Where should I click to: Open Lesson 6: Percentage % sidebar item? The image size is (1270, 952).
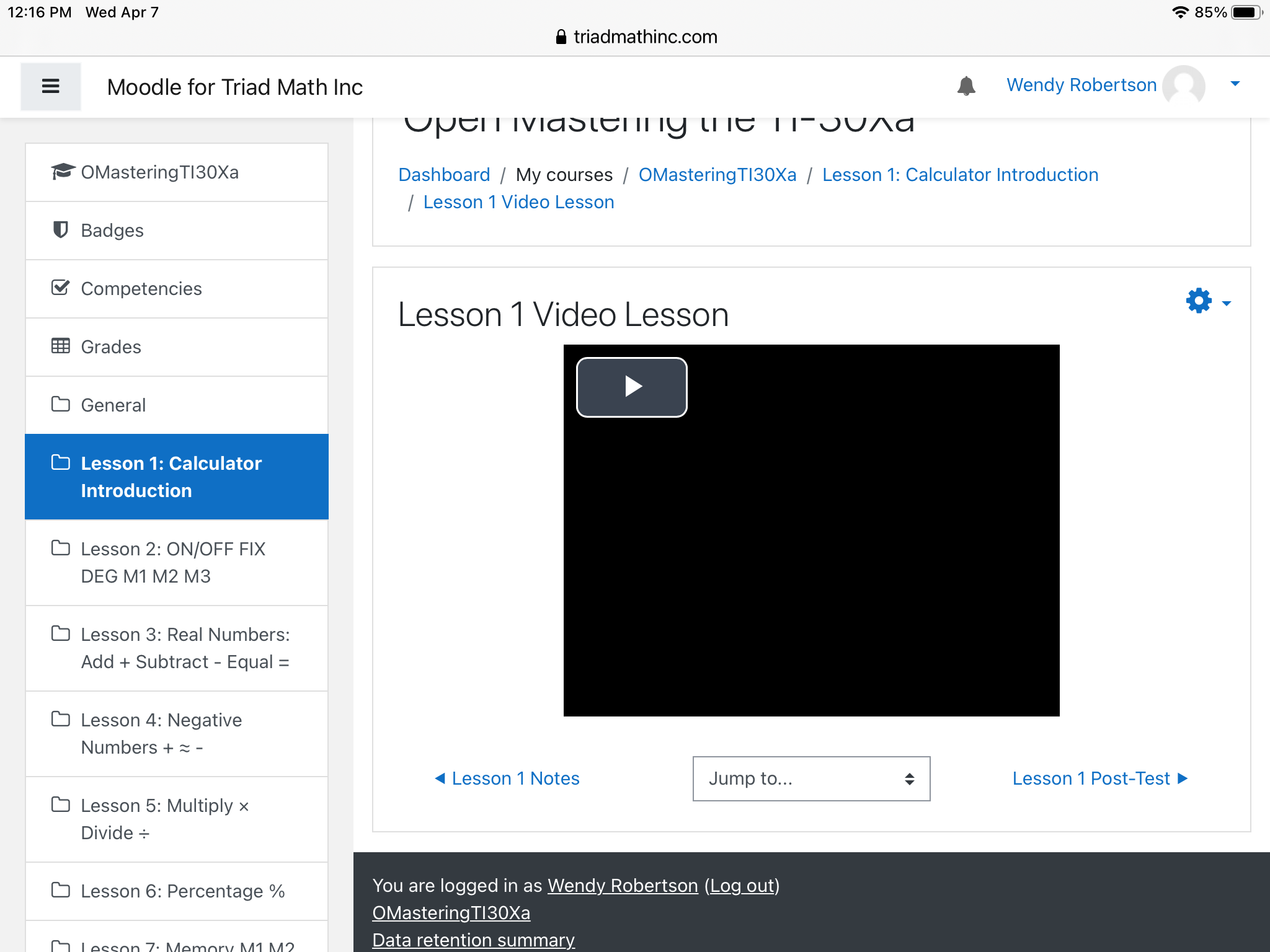(177, 891)
